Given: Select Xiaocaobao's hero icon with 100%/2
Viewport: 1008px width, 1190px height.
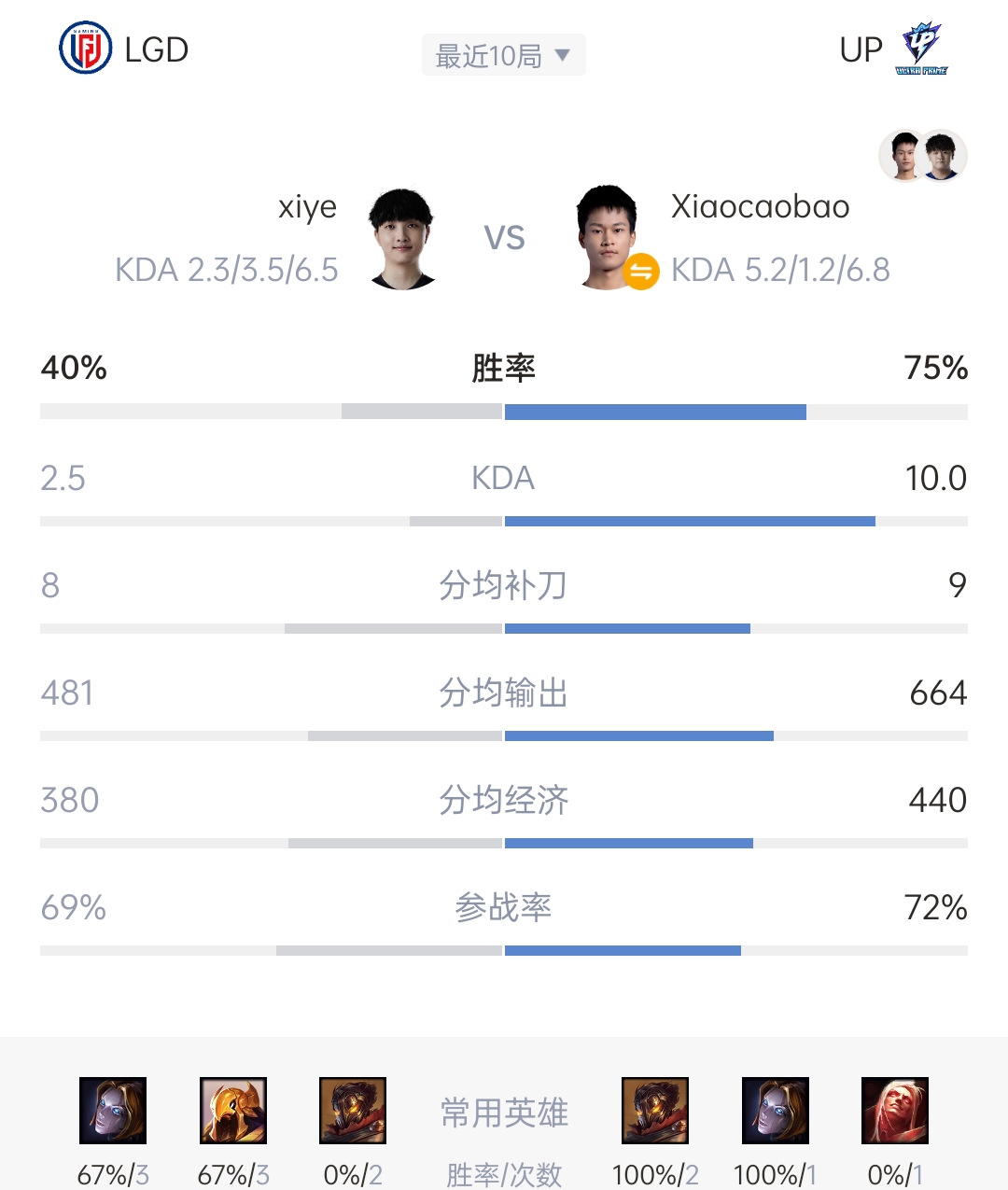Looking at the screenshot, I should point(655,1111).
